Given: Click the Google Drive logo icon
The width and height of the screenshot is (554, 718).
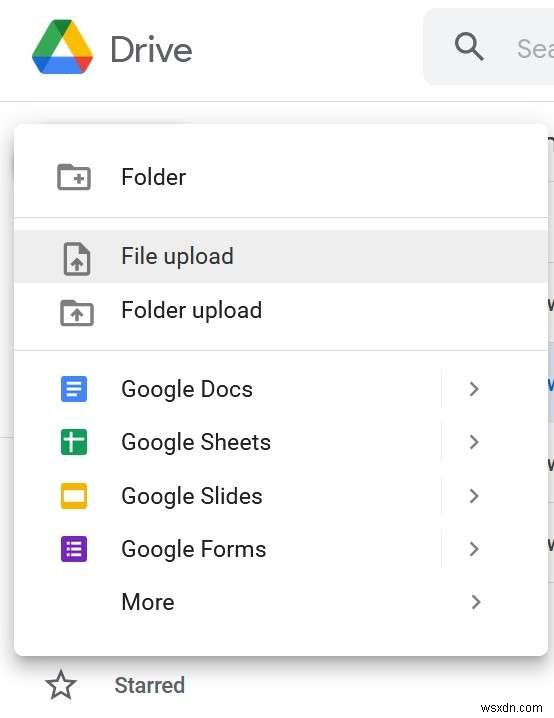Looking at the screenshot, I should tap(62, 47).
